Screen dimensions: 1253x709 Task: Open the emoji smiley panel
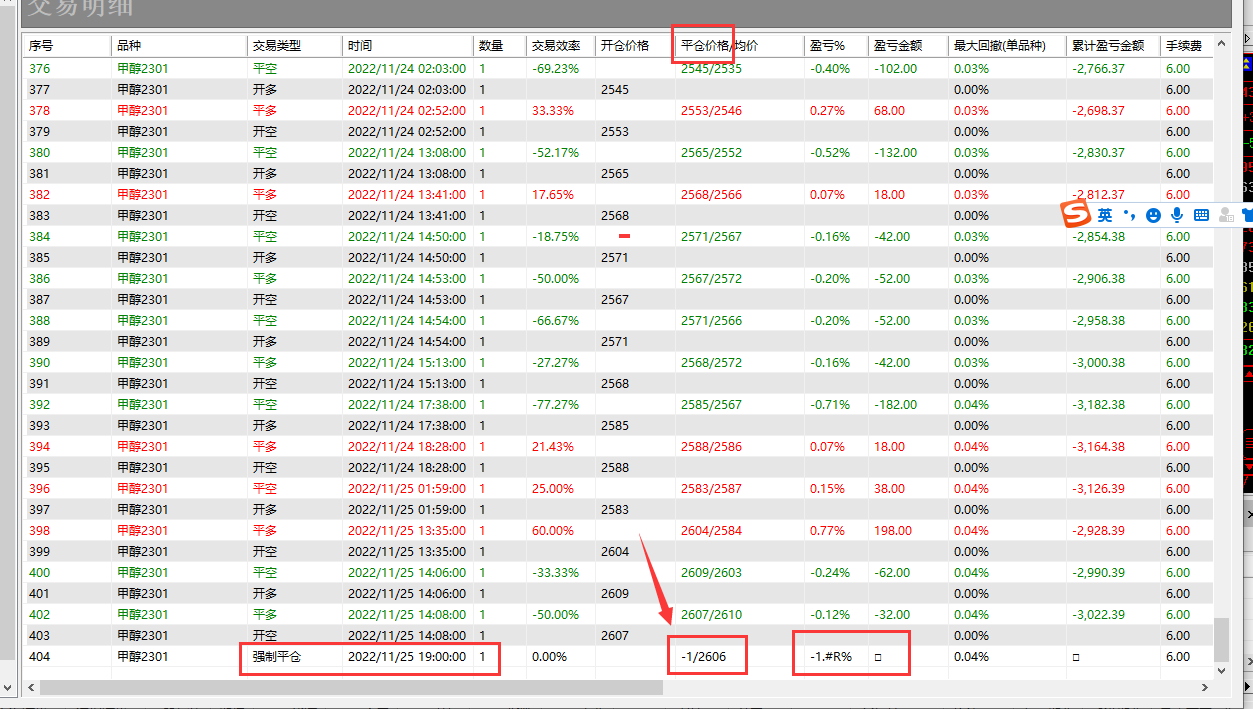coord(1153,215)
